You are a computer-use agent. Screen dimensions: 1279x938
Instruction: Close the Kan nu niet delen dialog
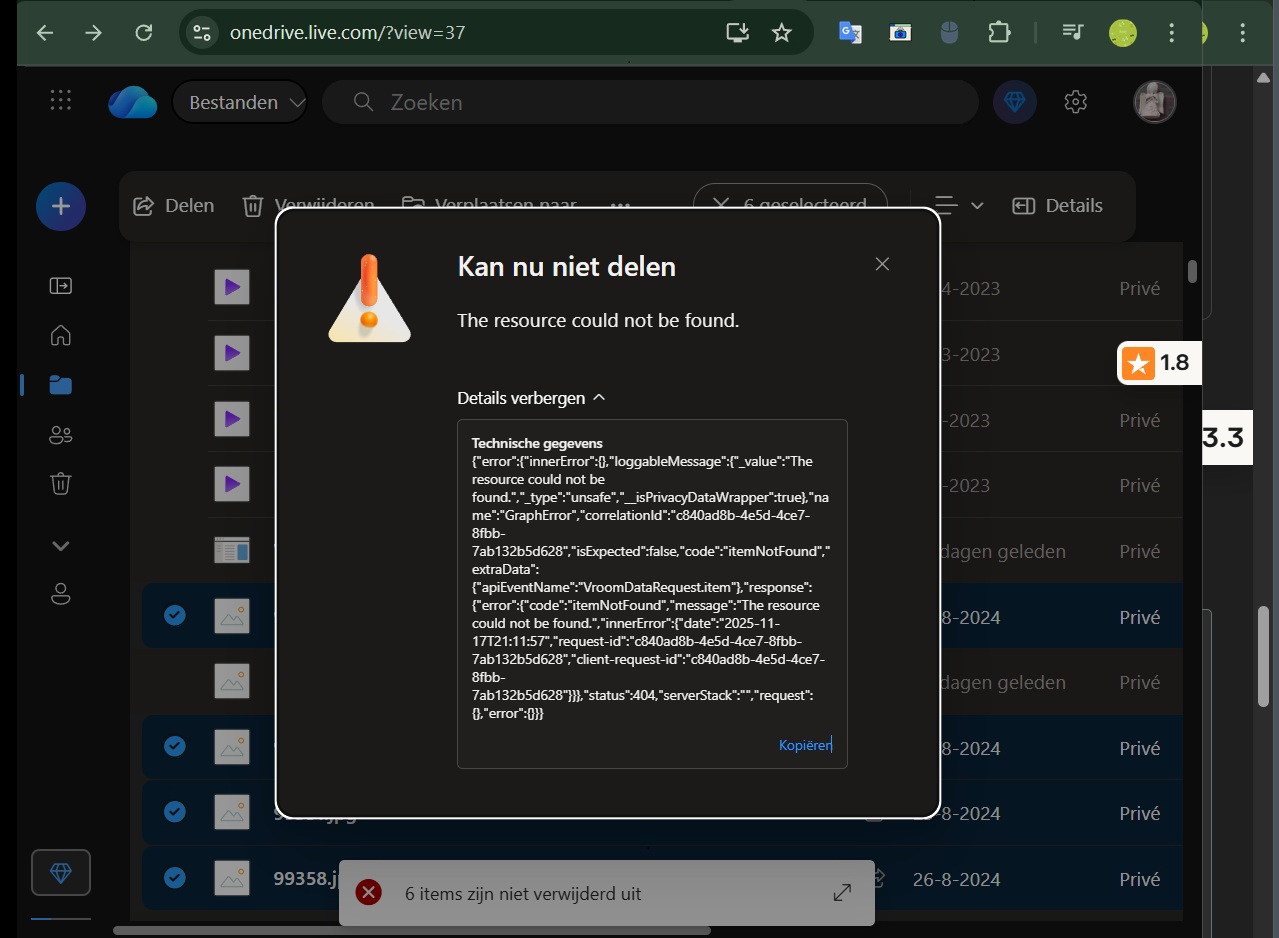pyautogui.click(x=882, y=264)
